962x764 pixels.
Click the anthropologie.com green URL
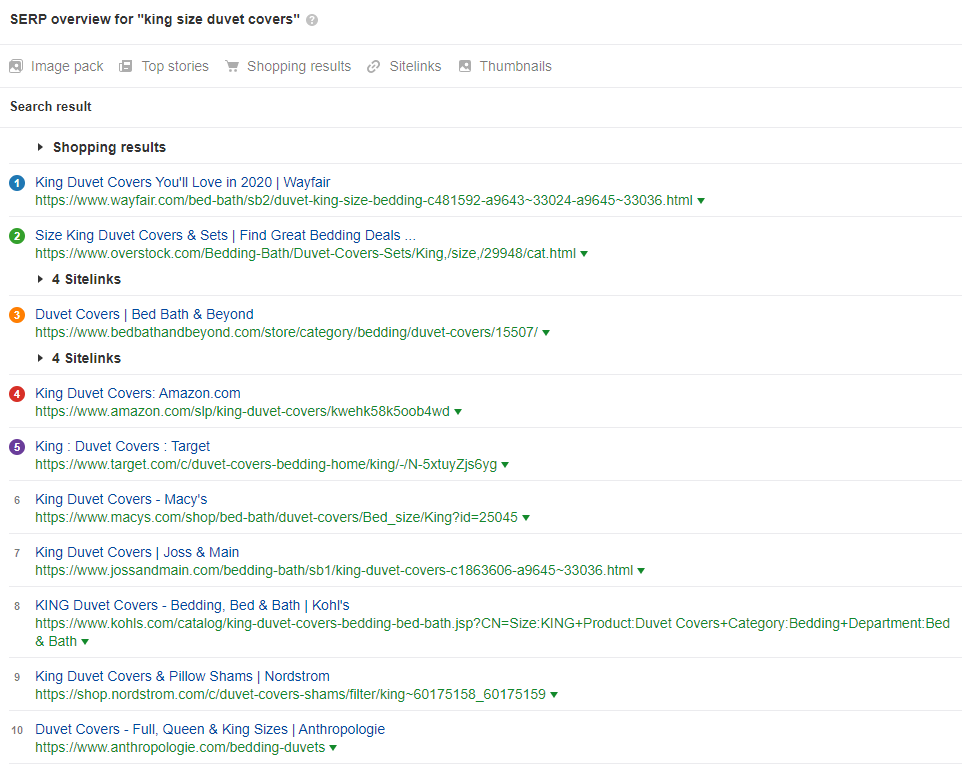180,747
